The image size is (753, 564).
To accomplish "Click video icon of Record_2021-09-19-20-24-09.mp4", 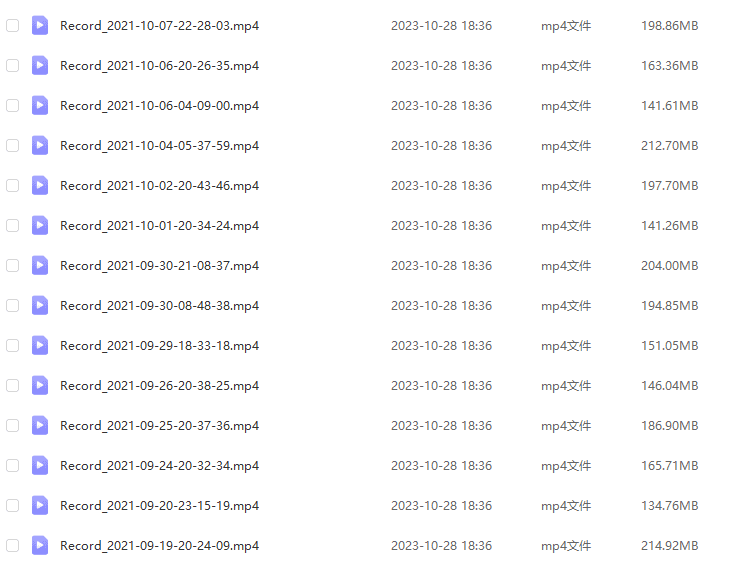I will 40,545.
